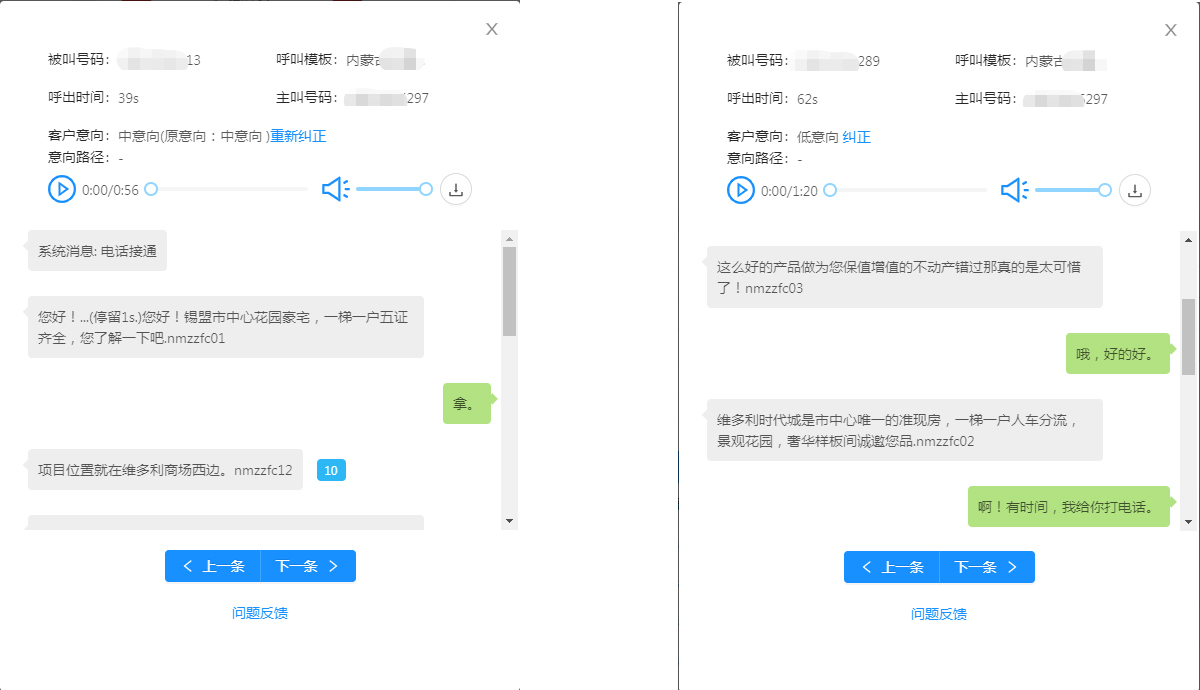Click 上一条 in the right dialog
Viewport: 1200px width, 690px height.
coord(891,566)
